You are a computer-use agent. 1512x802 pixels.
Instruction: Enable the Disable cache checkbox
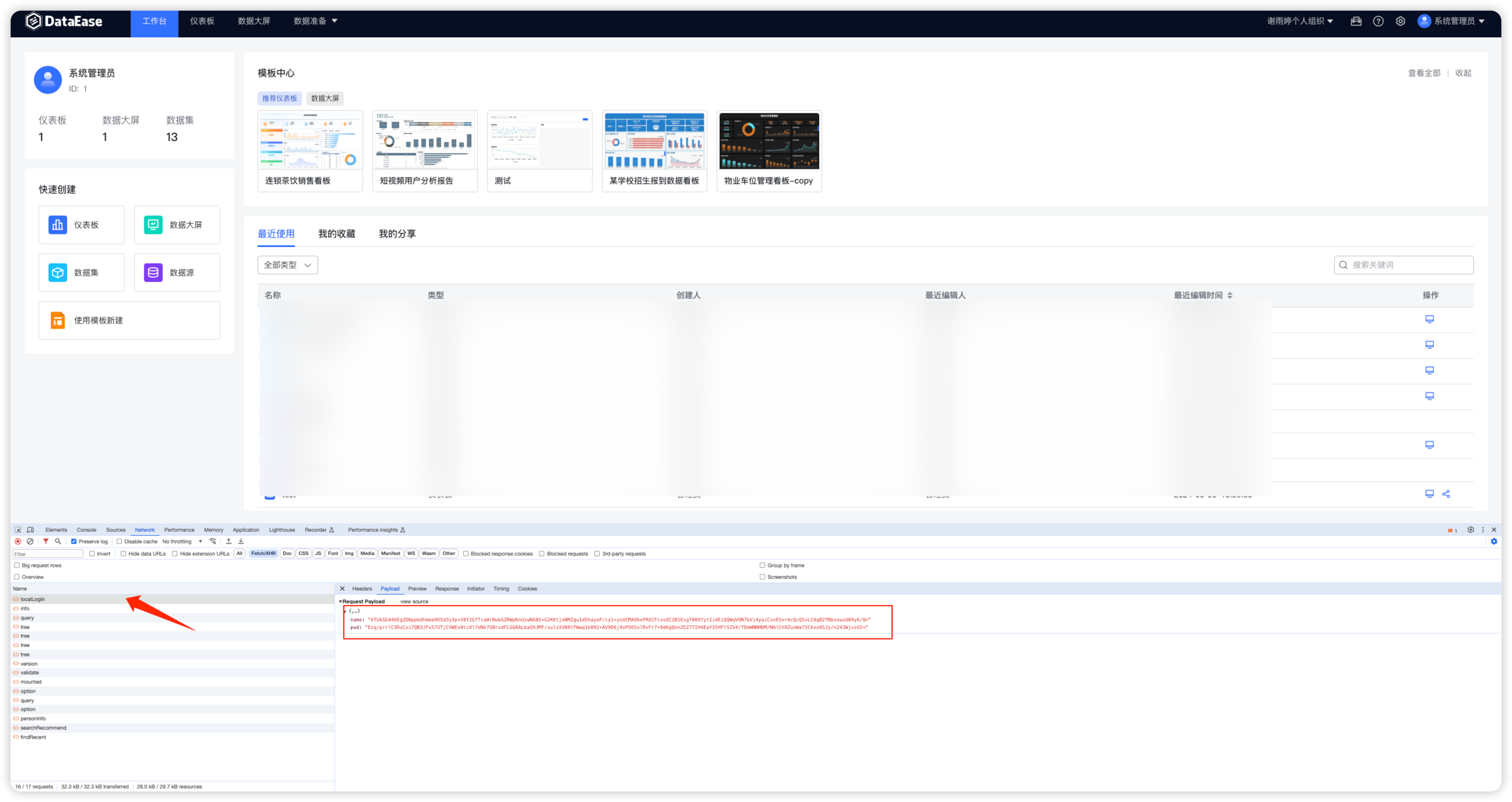click(120, 541)
